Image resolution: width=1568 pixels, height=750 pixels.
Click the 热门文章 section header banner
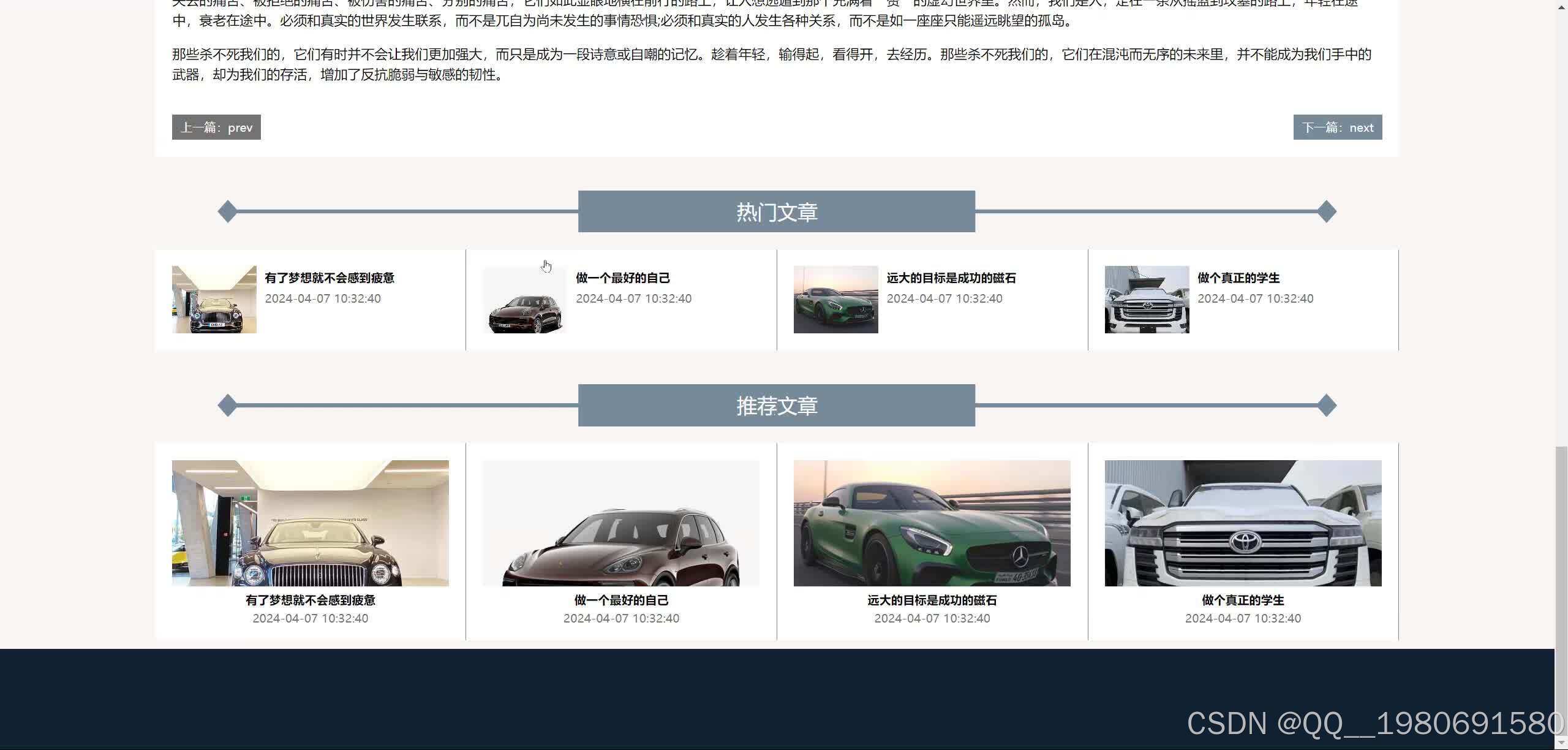776,211
